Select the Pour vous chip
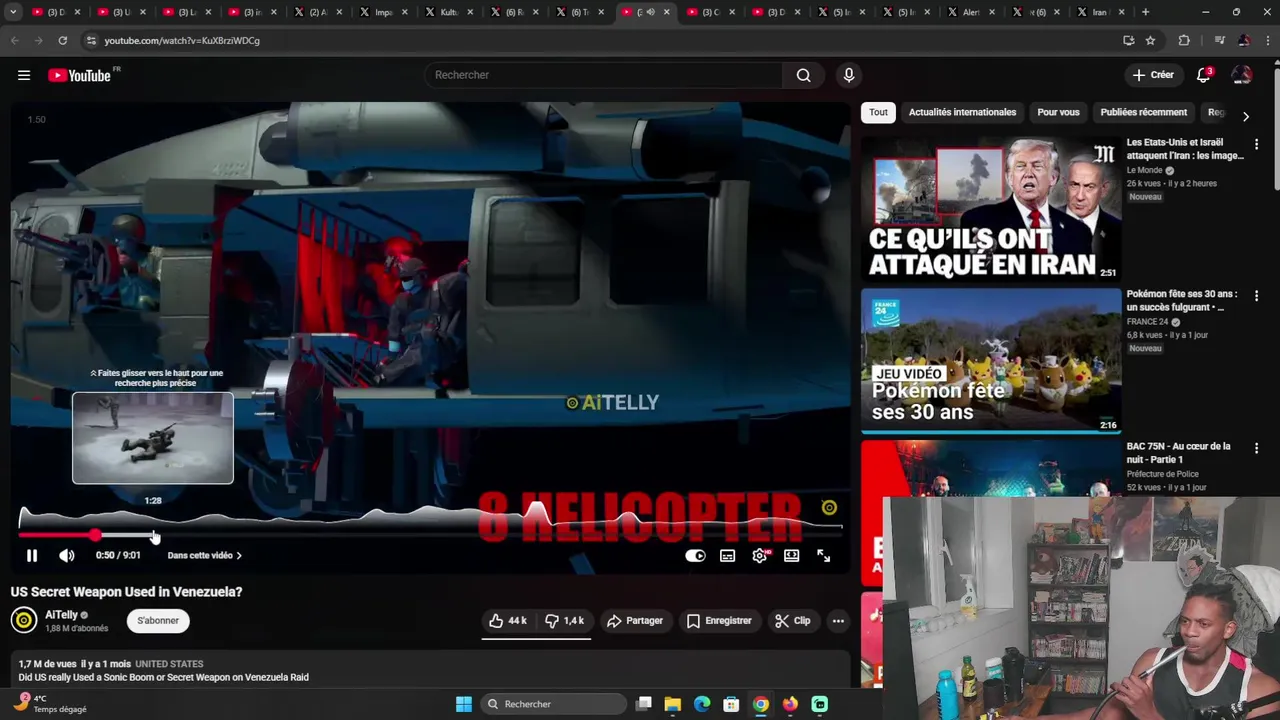 point(1058,112)
